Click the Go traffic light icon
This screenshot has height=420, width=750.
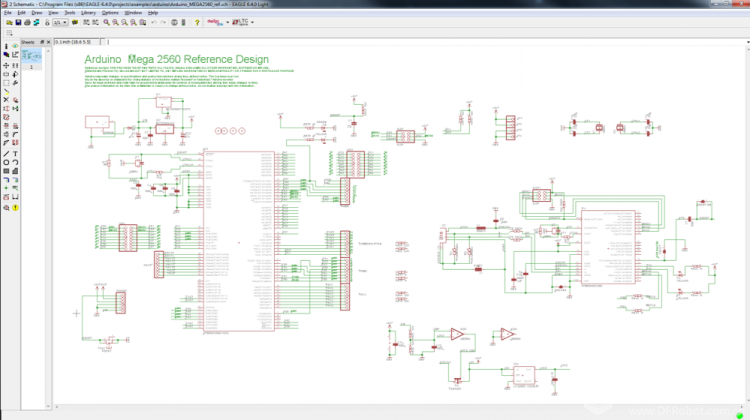183,22
